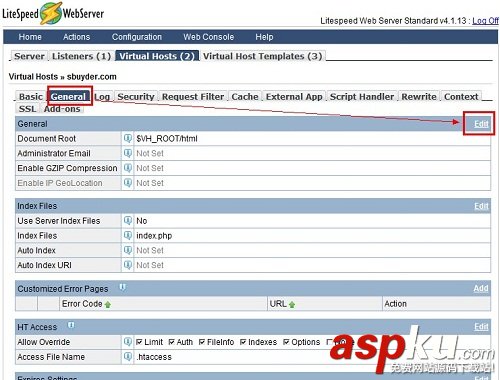500x380 pixels.
Task: Click Edit in the HT Access section
Action: pyautogui.click(x=481, y=327)
